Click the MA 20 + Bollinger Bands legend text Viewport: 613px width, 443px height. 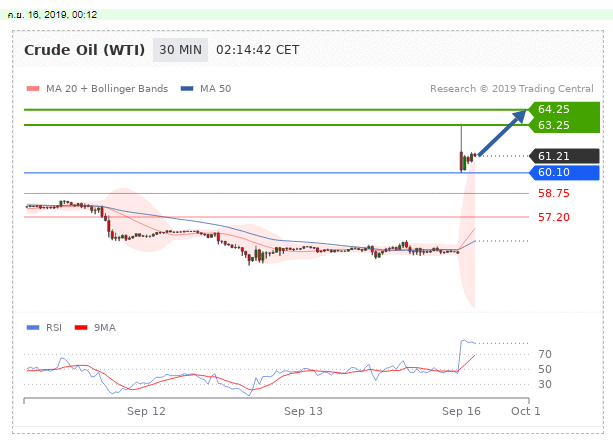[x=107, y=89]
